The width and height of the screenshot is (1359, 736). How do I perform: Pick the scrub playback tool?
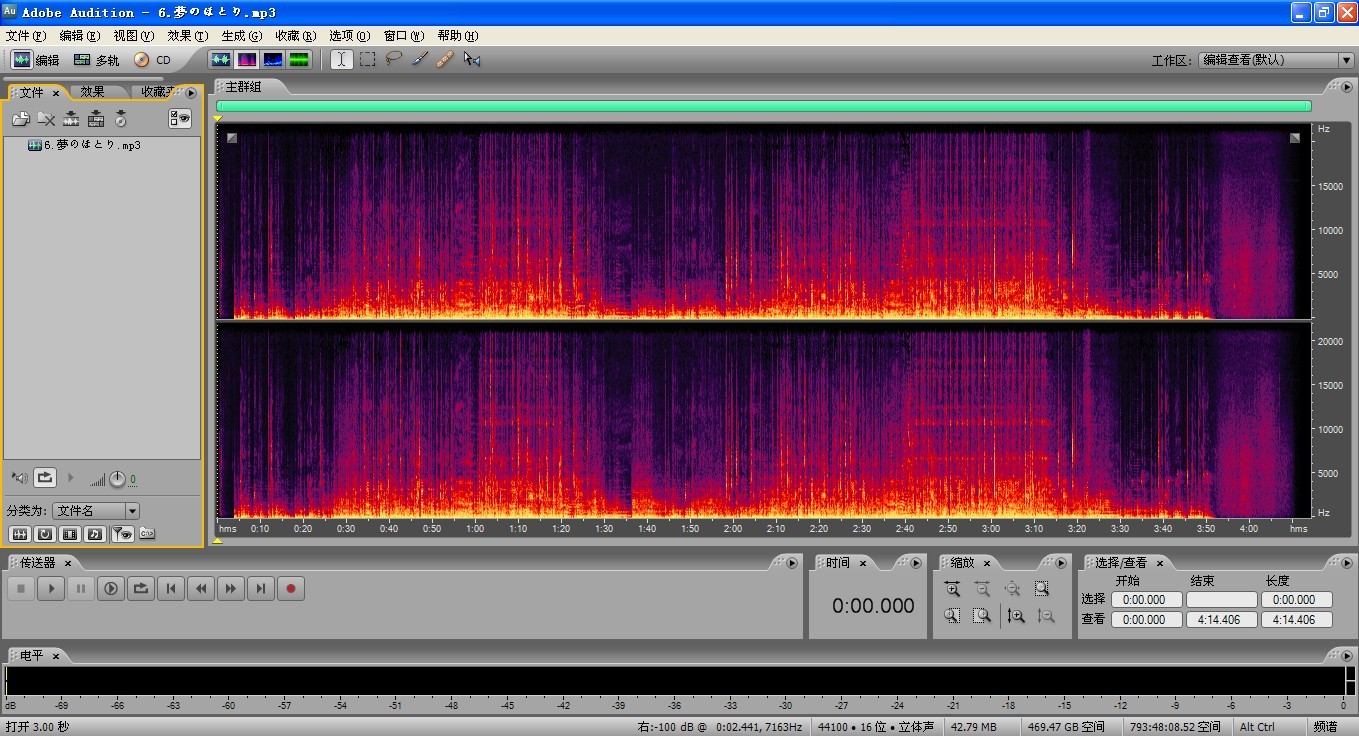(472, 60)
